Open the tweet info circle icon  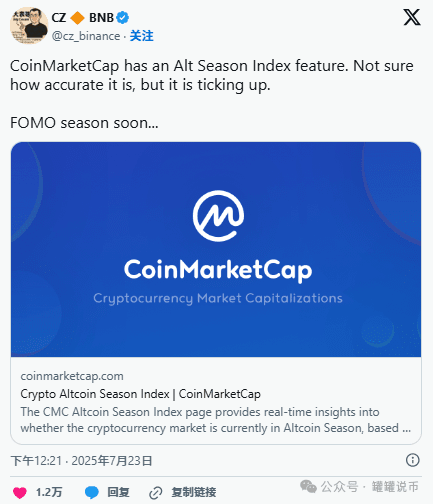tap(412, 460)
